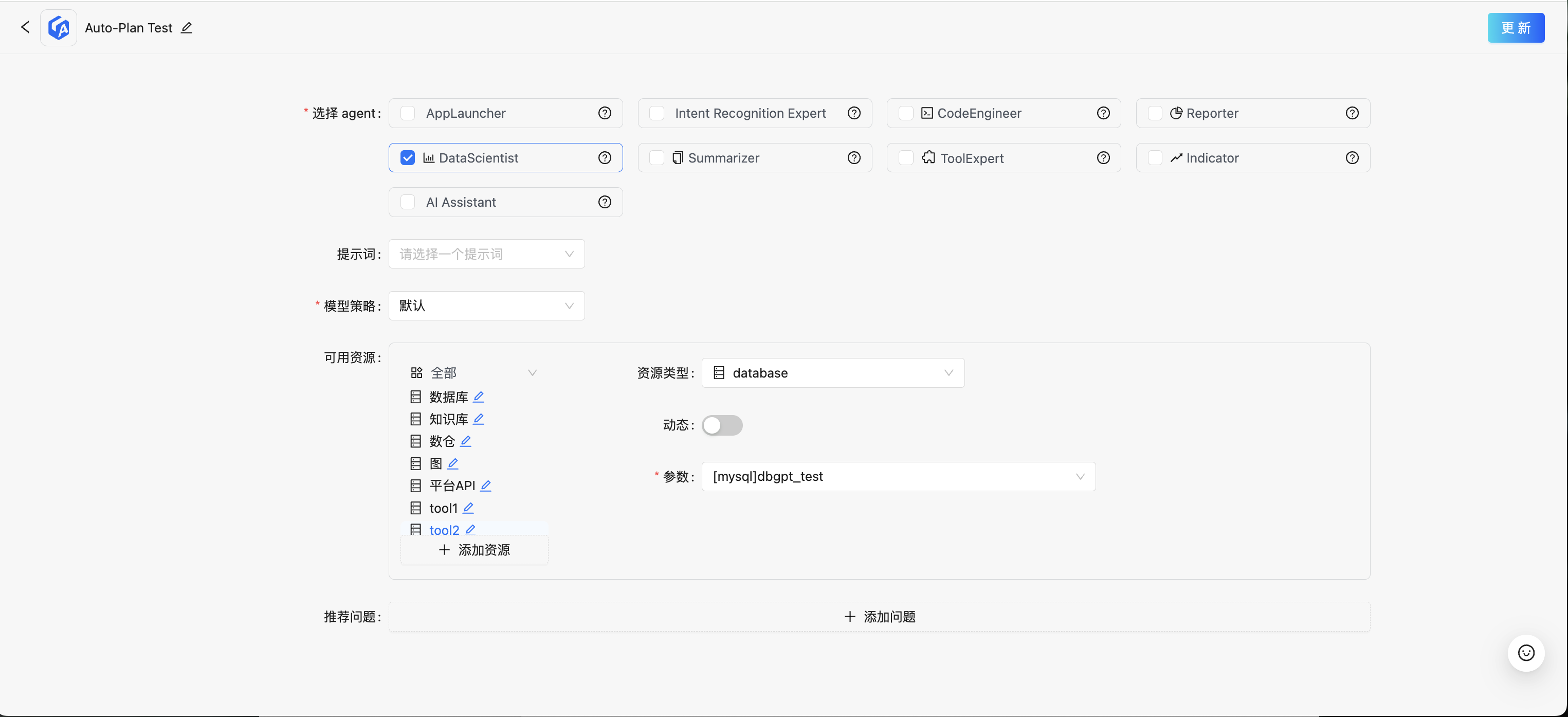
Task: Click the edit pencil beside Auto-Plan Test
Action: pyautogui.click(x=187, y=27)
